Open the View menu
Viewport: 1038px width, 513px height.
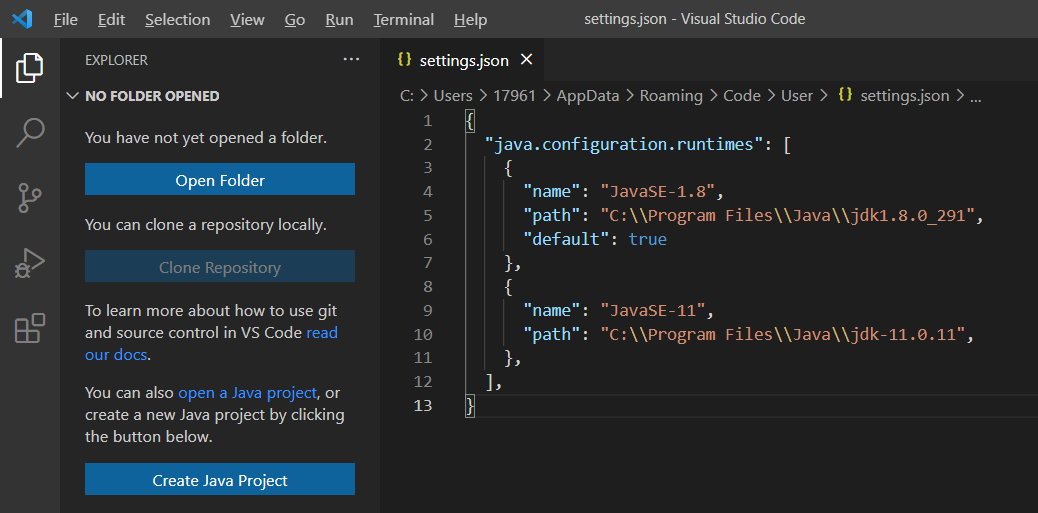click(x=247, y=20)
